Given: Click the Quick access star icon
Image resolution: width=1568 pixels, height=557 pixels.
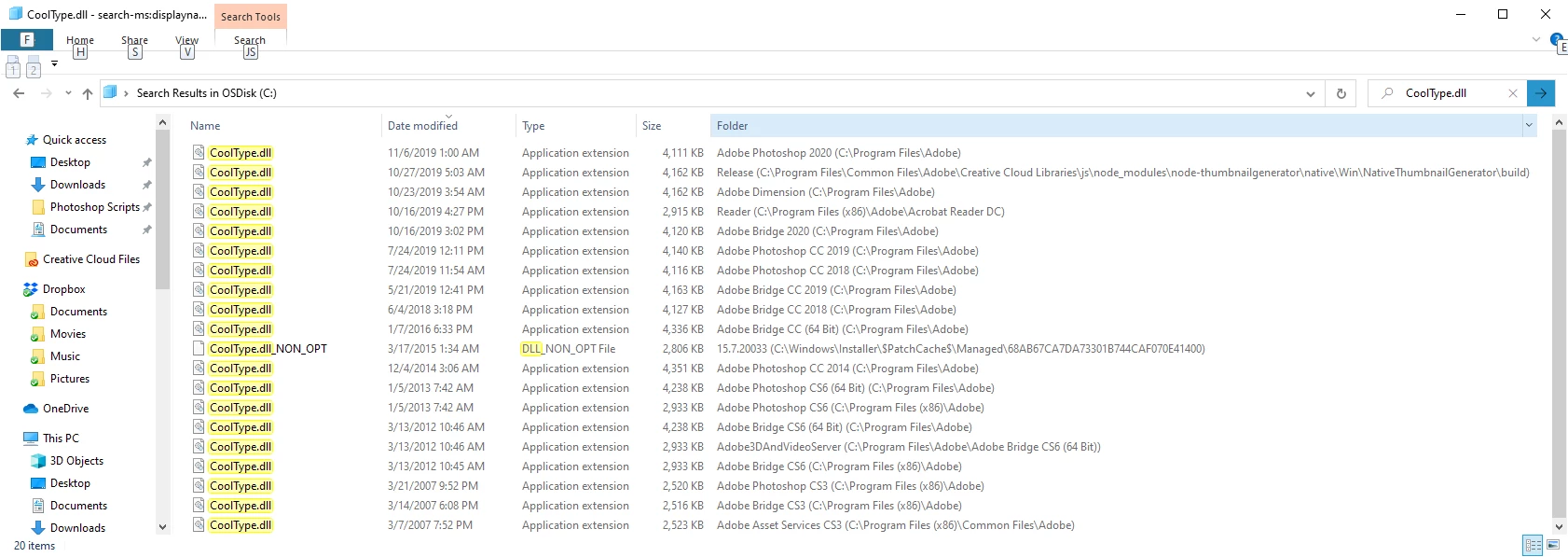Looking at the screenshot, I should click(32, 140).
